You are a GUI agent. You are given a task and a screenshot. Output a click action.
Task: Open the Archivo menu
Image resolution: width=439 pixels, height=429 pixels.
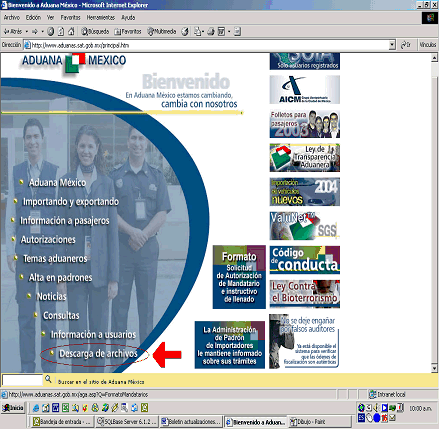click(12, 17)
